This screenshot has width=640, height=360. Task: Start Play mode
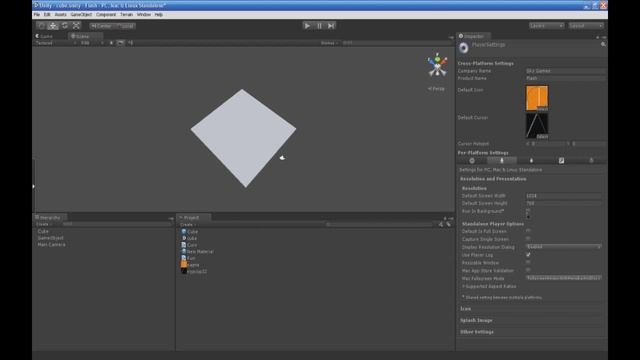pyautogui.click(x=307, y=26)
